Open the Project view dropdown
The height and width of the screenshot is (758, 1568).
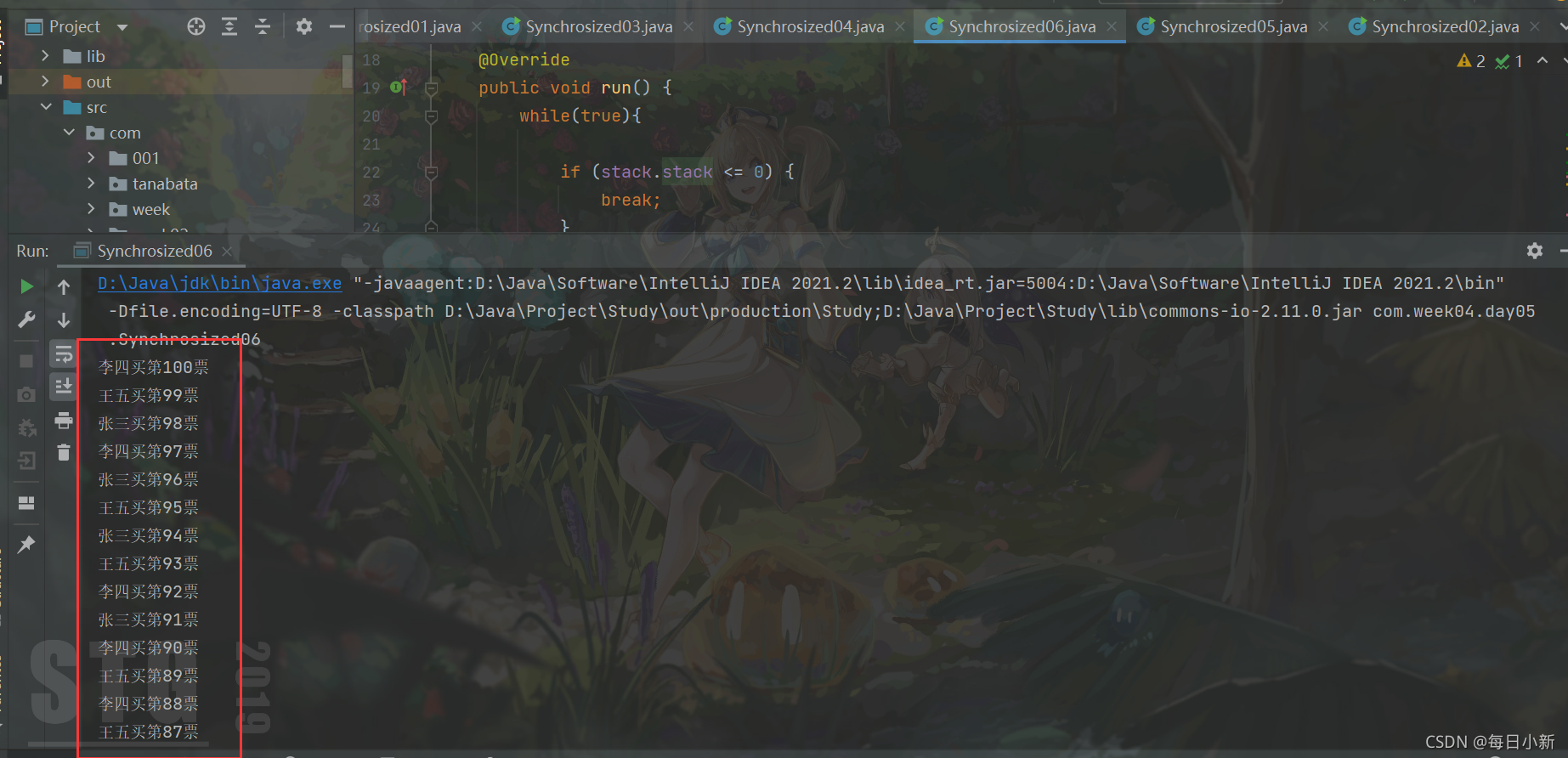122,27
